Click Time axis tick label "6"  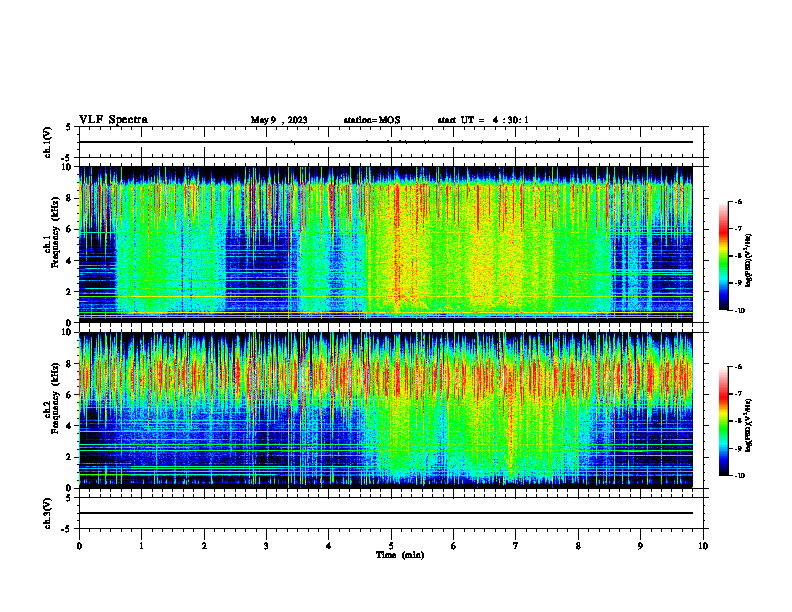[x=454, y=546]
